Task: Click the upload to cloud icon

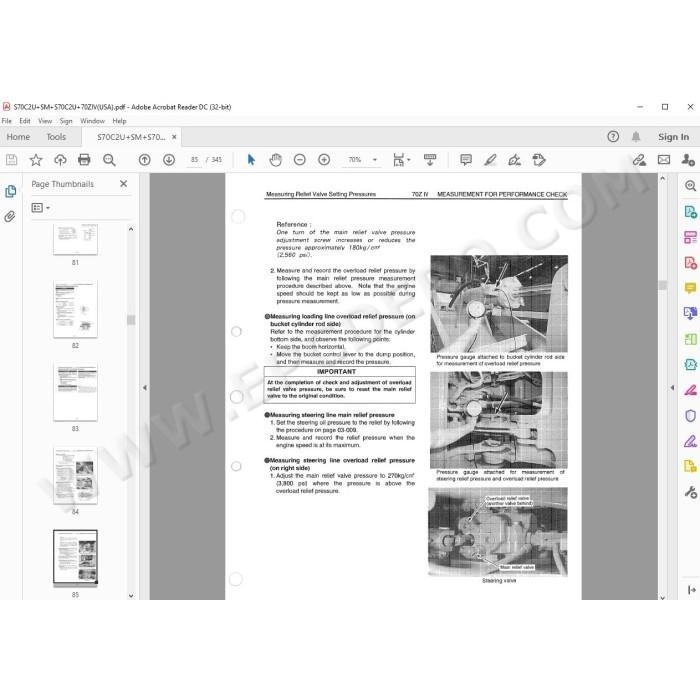Action: point(60,160)
